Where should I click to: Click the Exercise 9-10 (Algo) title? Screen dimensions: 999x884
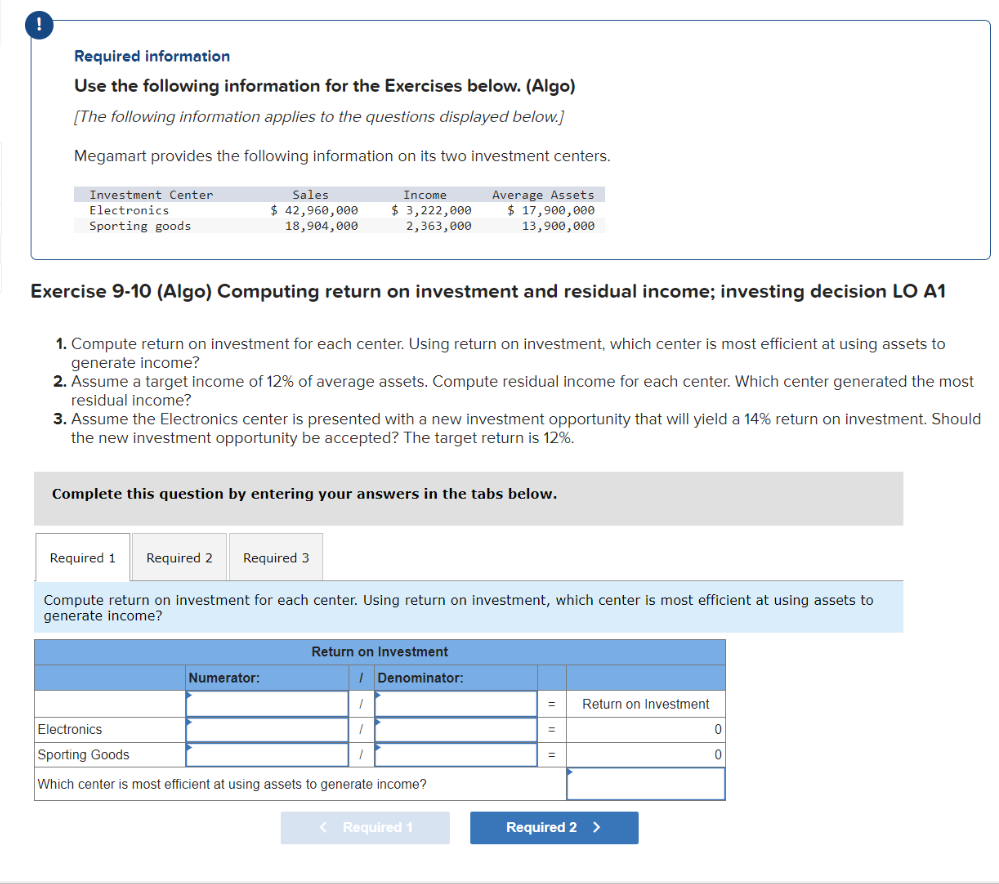pyautogui.click(x=488, y=291)
